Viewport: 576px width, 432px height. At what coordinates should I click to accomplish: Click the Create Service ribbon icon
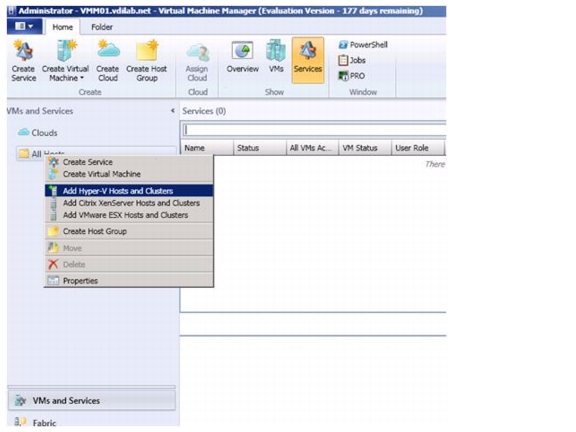pos(24,61)
